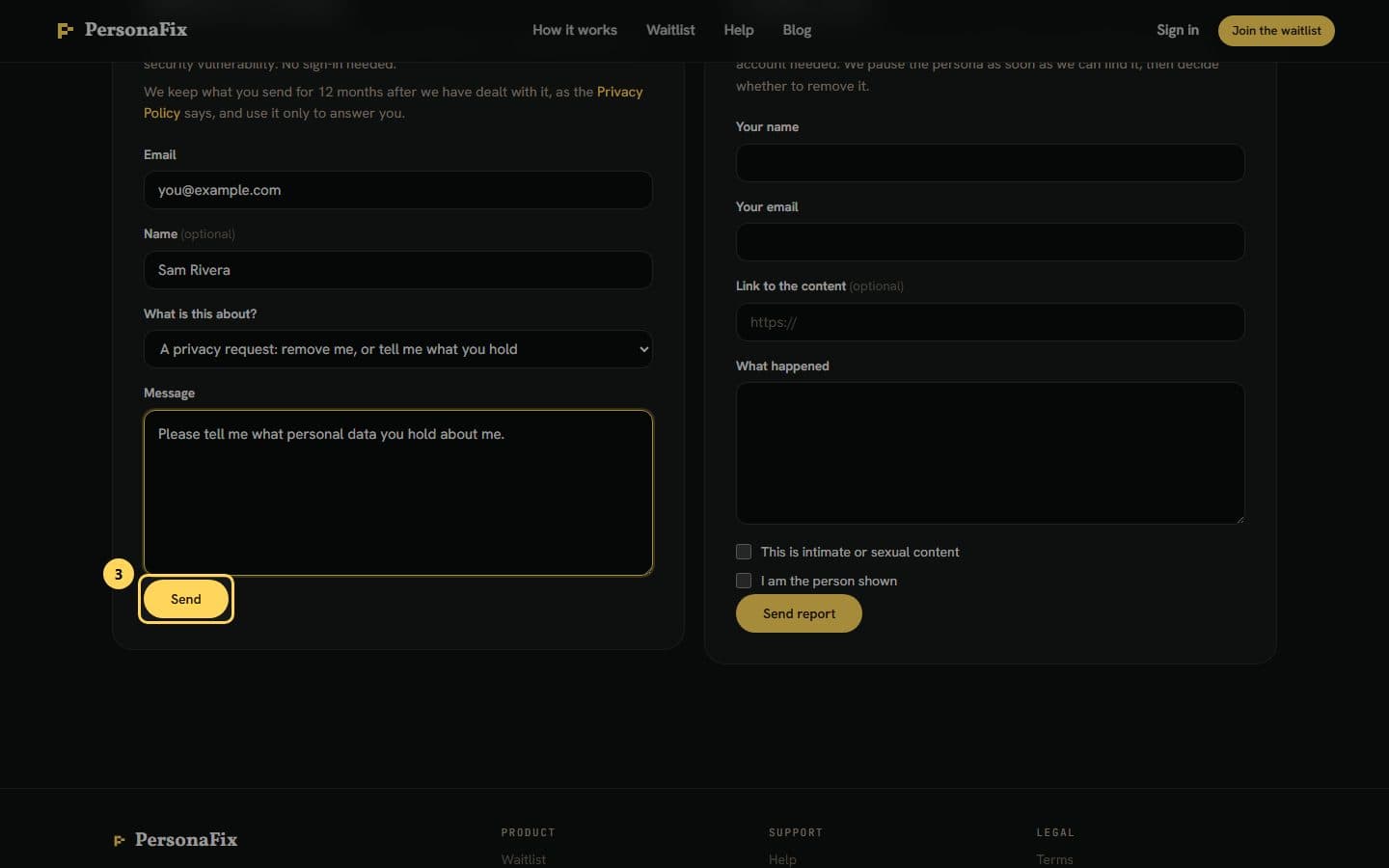
Task: Go to Waitlist in the top navigation
Action: click(670, 30)
